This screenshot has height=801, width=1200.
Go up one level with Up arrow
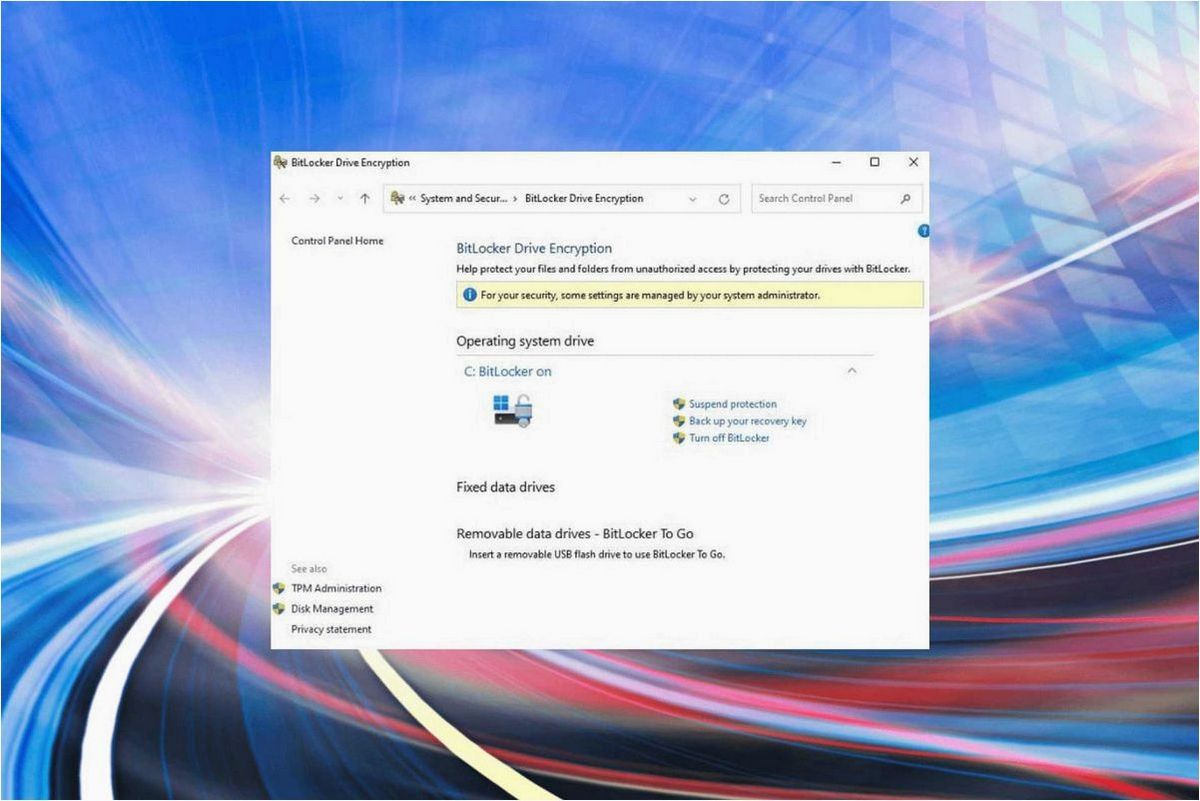tap(365, 199)
